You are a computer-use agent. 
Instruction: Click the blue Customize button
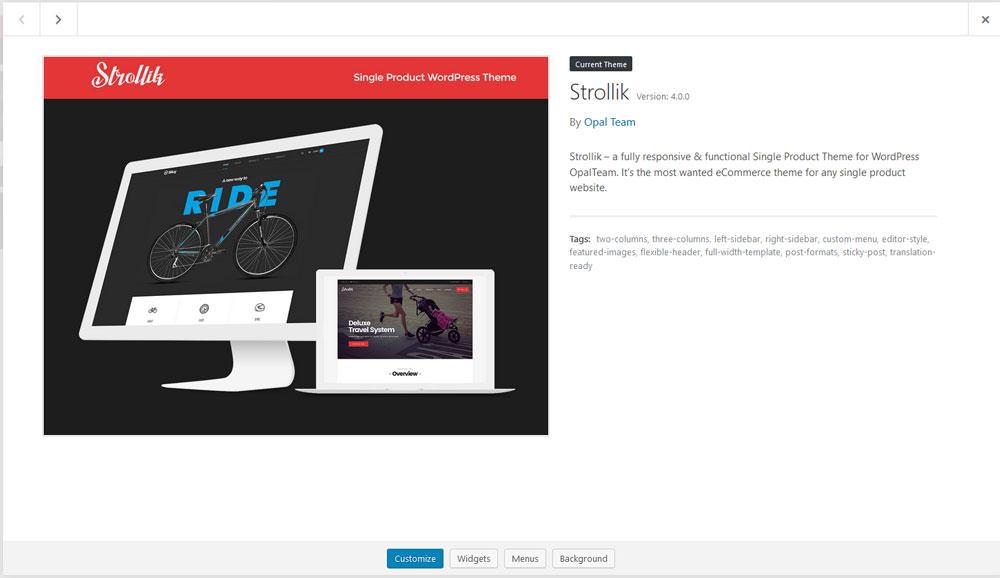pos(415,558)
